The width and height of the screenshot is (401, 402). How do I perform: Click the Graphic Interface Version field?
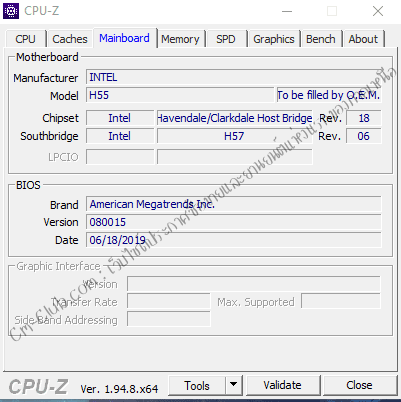pos(253,284)
